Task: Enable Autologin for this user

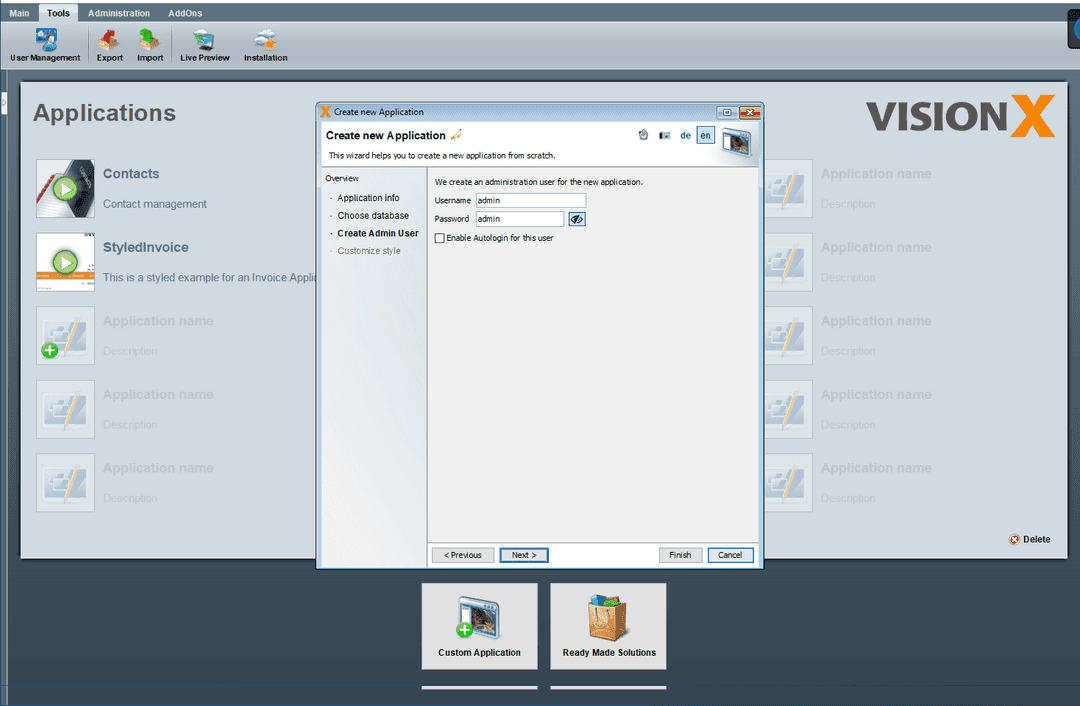Action: (x=439, y=237)
